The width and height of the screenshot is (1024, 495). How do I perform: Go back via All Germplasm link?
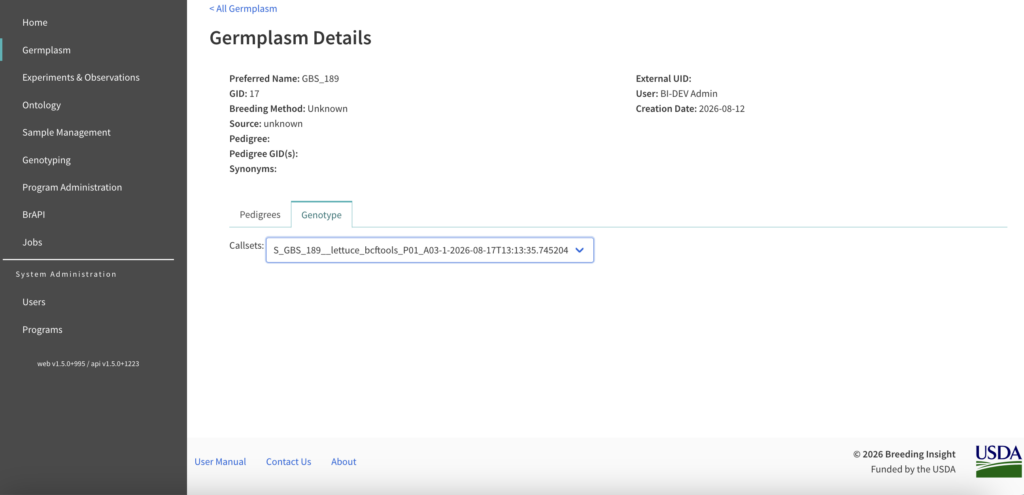243,8
